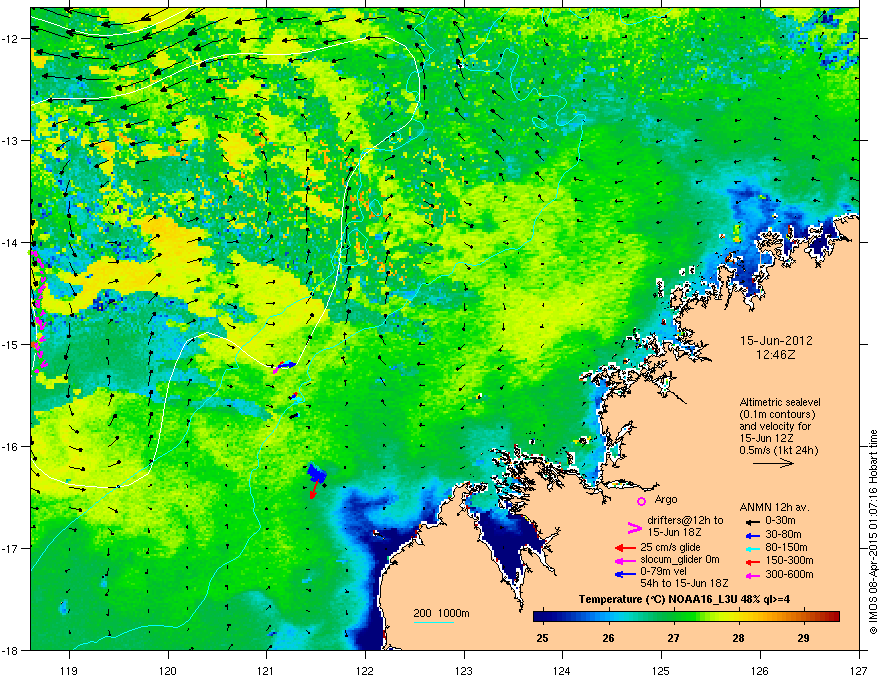The image size is (880, 680).
Task: Click the '150-300m' depth label
Action: (789, 560)
